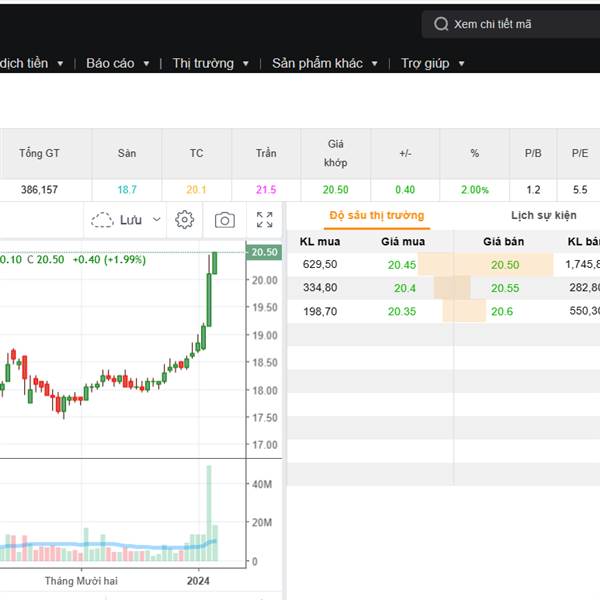The image size is (600, 600).
Task: Click the reference price value 20.1
Action: pos(196,190)
